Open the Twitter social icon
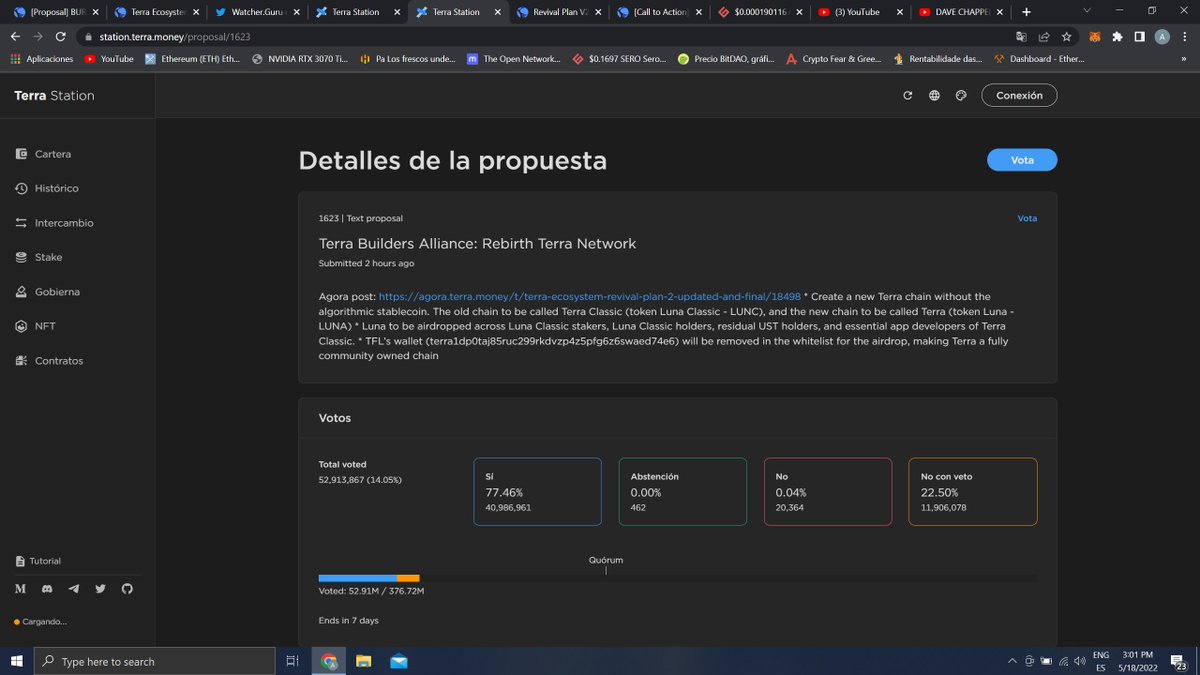Image resolution: width=1200 pixels, height=675 pixels. point(100,589)
